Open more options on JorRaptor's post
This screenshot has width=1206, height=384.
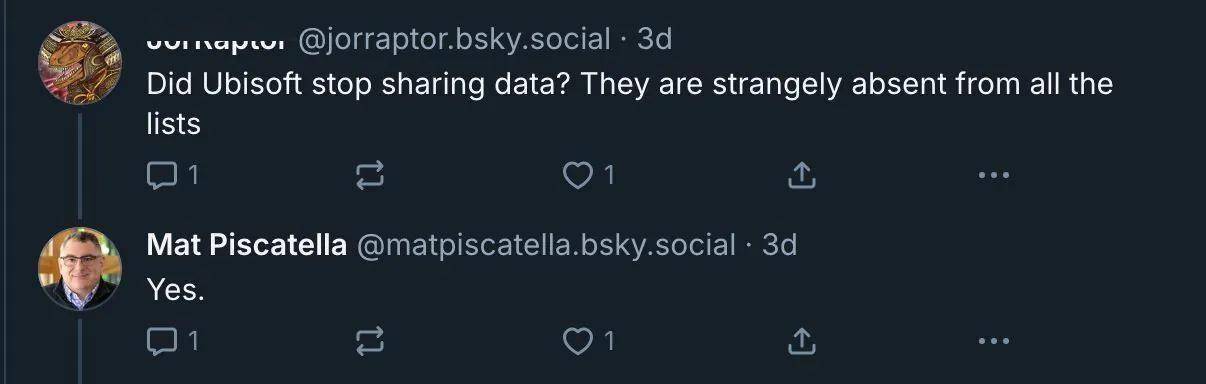[x=993, y=176]
